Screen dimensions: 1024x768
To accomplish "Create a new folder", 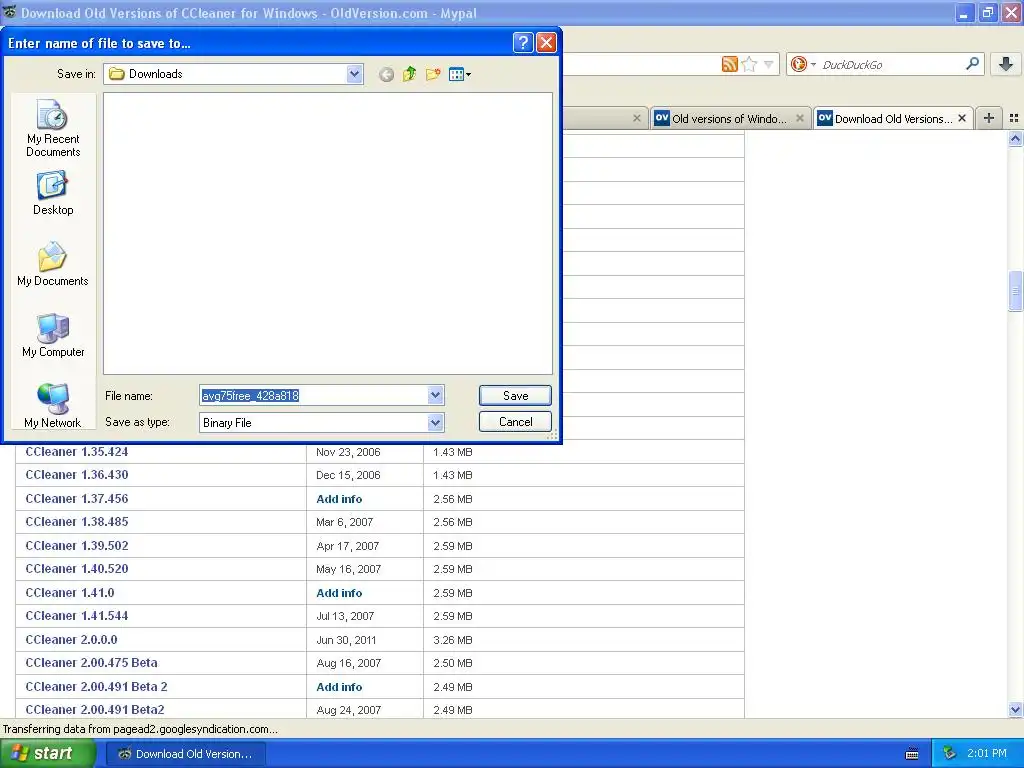I will tap(433, 74).
